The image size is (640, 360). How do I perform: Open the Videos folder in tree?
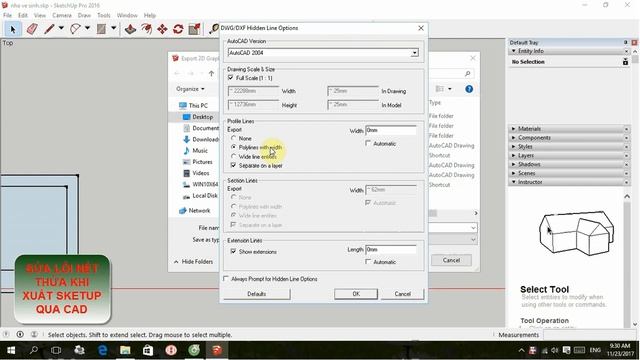196,173
